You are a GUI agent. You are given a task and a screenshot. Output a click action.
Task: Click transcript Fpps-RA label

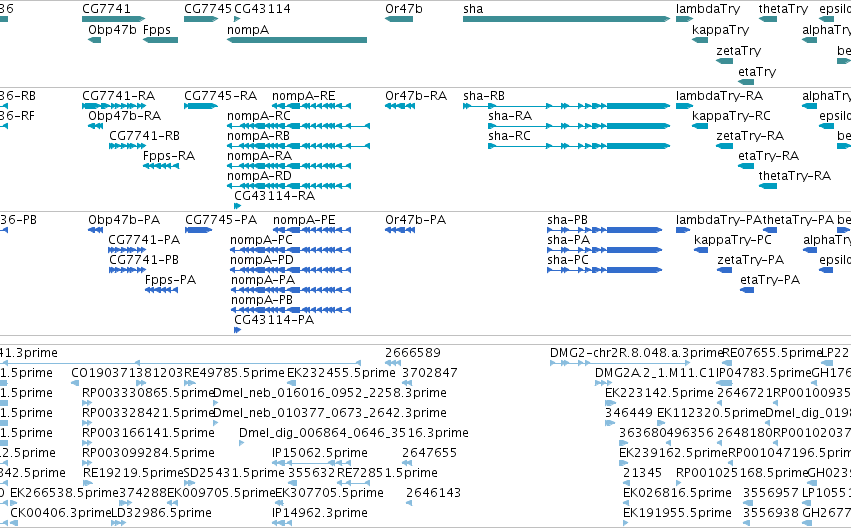click(169, 156)
